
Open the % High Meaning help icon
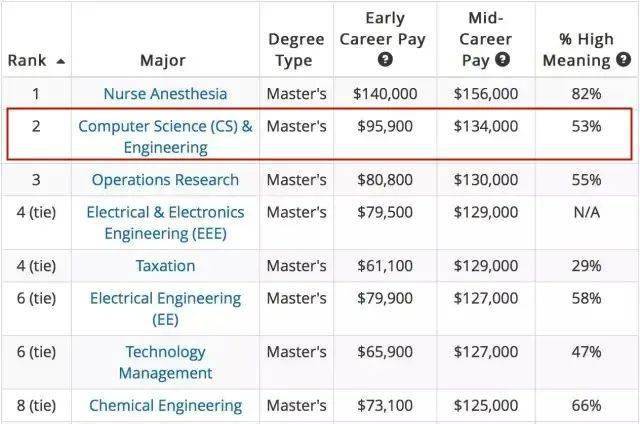[x=623, y=60]
